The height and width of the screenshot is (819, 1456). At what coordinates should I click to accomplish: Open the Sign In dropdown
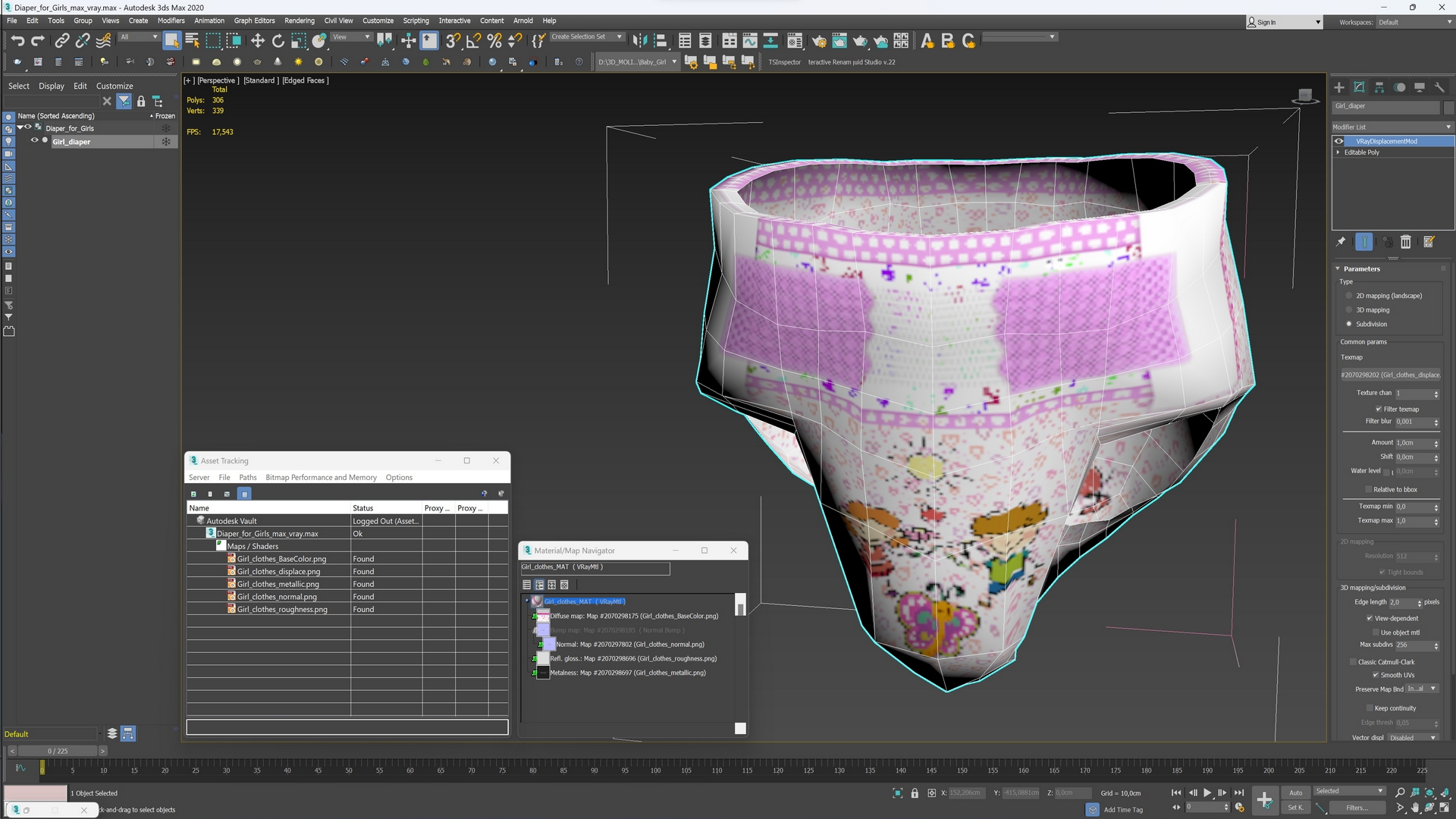(x=1285, y=22)
